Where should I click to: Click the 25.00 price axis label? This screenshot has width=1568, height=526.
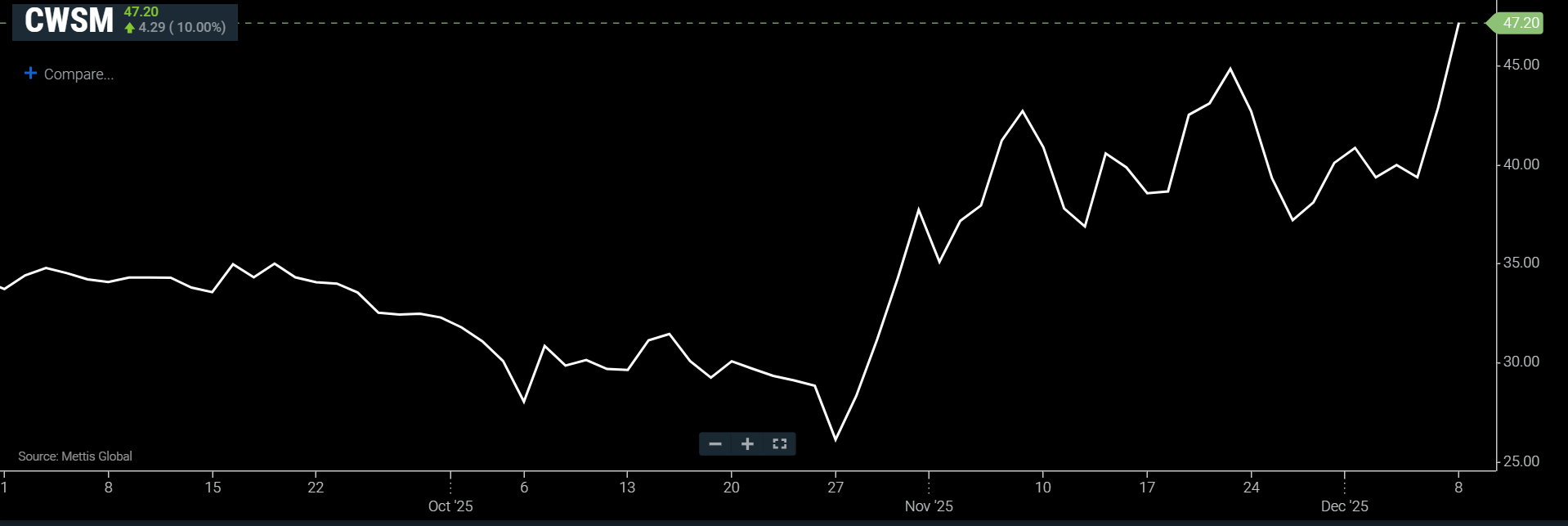coord(1521,461)
